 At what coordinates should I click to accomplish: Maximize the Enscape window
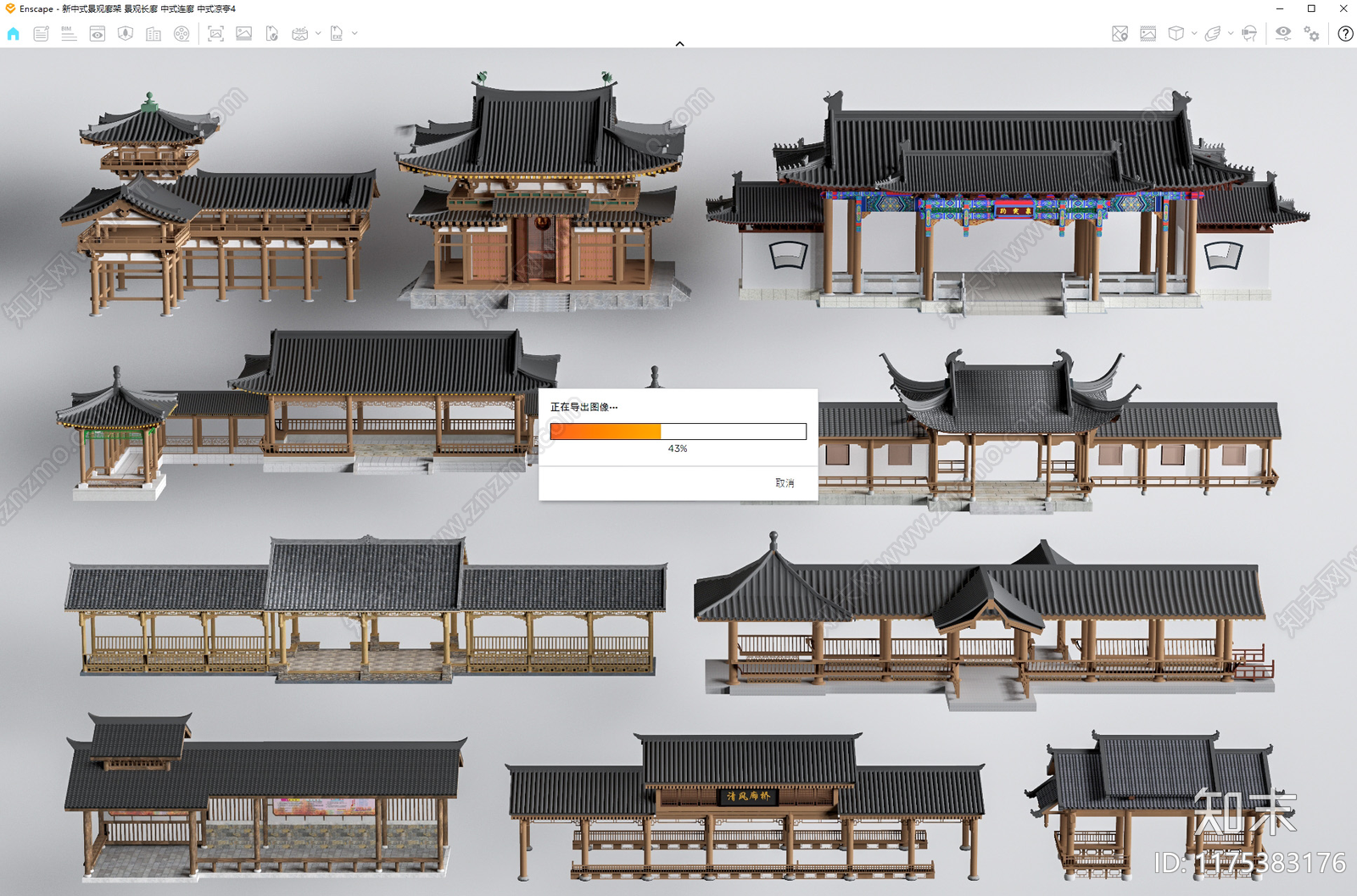1311,8
